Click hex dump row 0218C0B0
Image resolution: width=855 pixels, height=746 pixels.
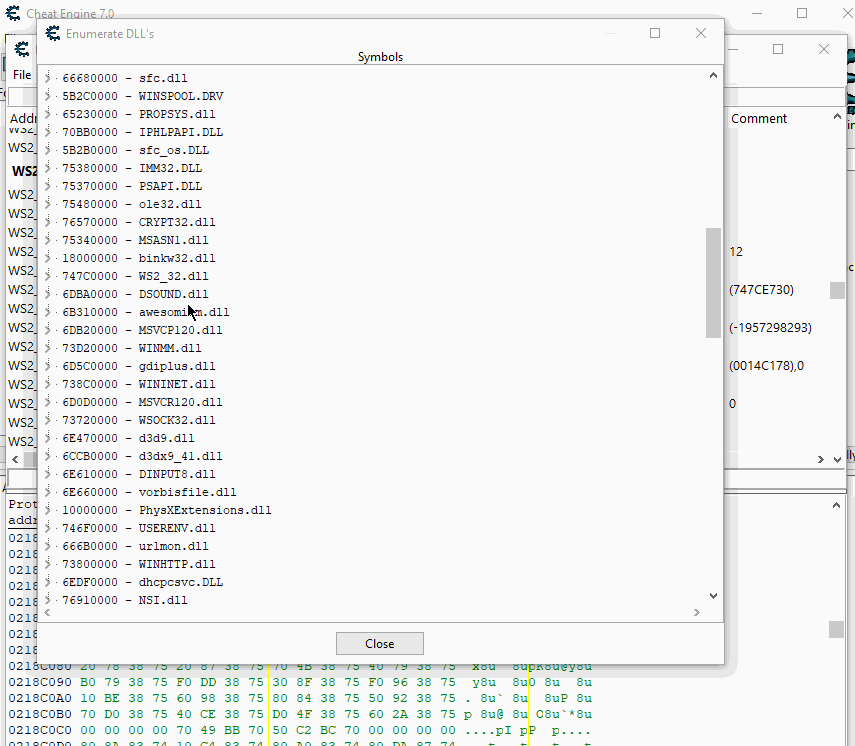click(300, 714)
